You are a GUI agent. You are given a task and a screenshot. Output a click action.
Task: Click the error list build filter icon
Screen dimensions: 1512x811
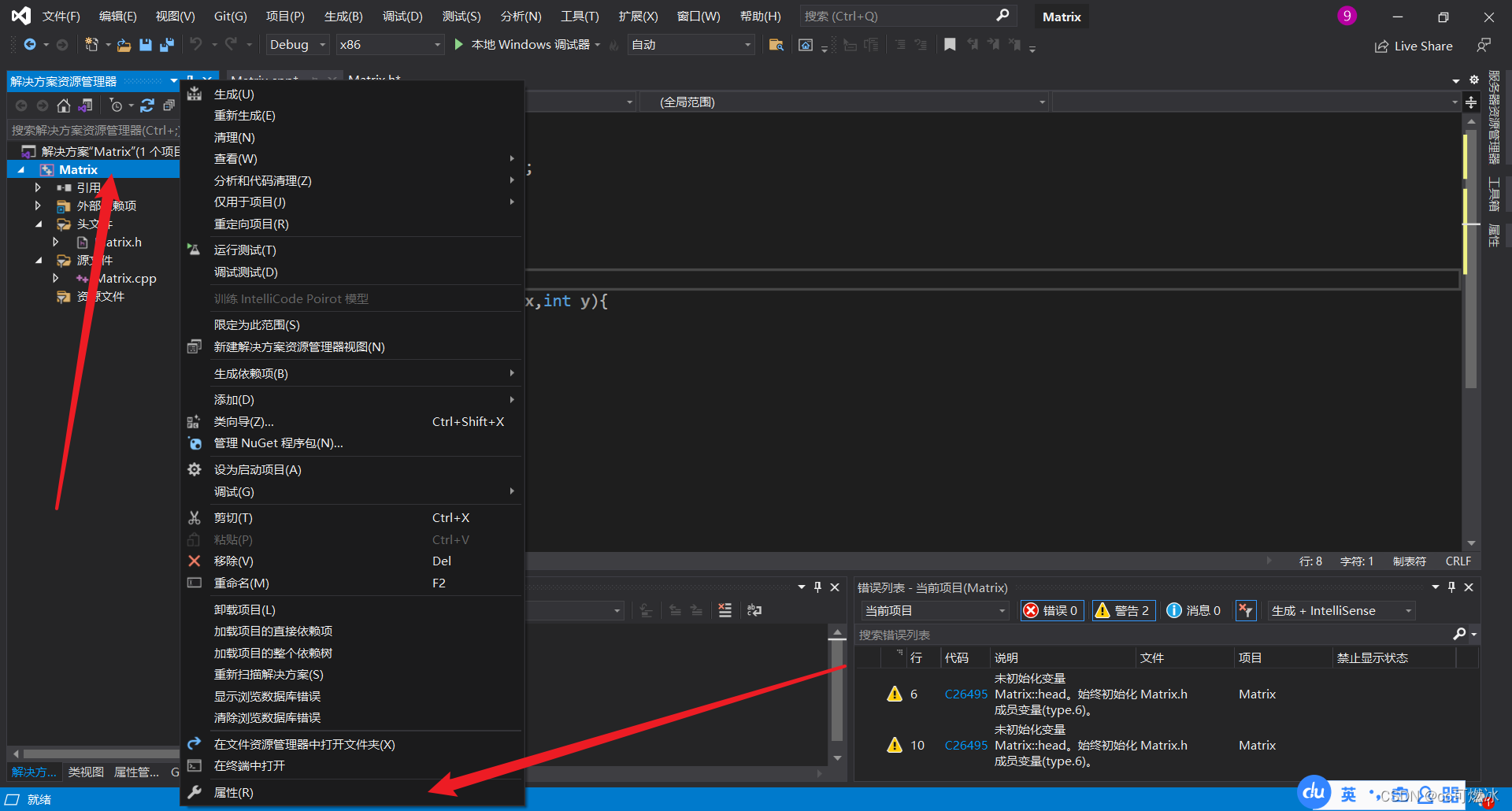point(1246,611)
